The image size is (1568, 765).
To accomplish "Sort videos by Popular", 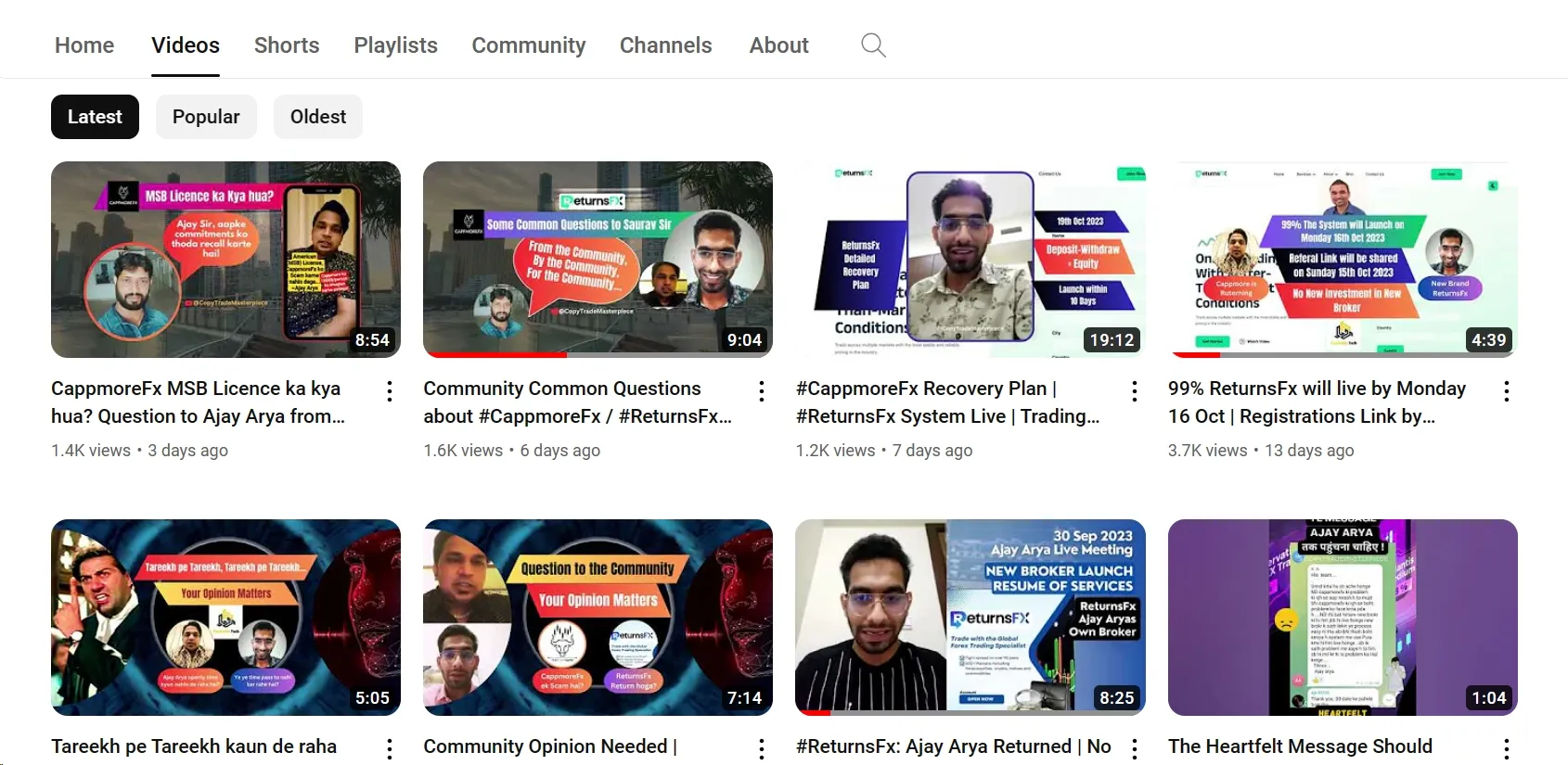I will (x=206, y=117).
